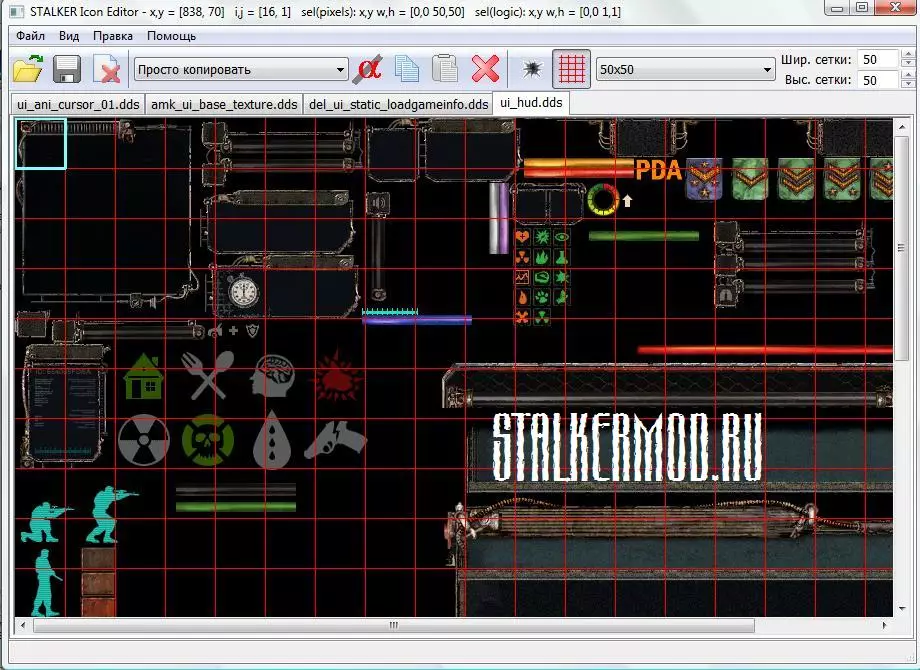Select the circular green-red ring indicator

tap(603, 199)
